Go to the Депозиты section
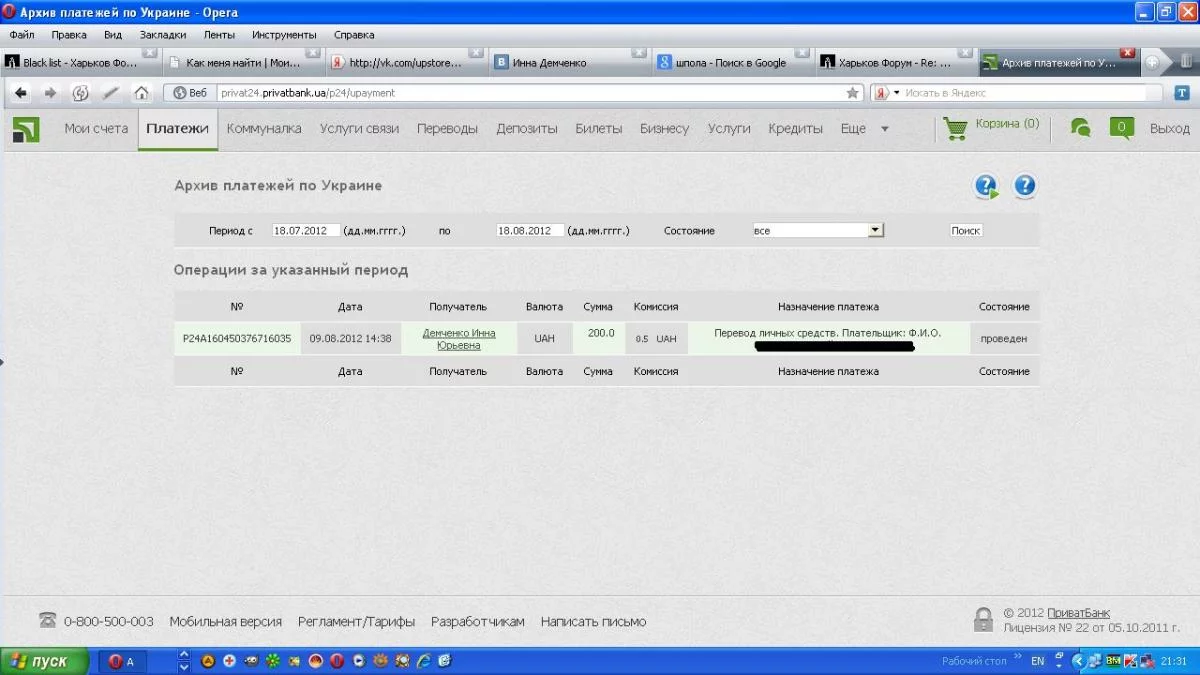 tap(526, 129)
